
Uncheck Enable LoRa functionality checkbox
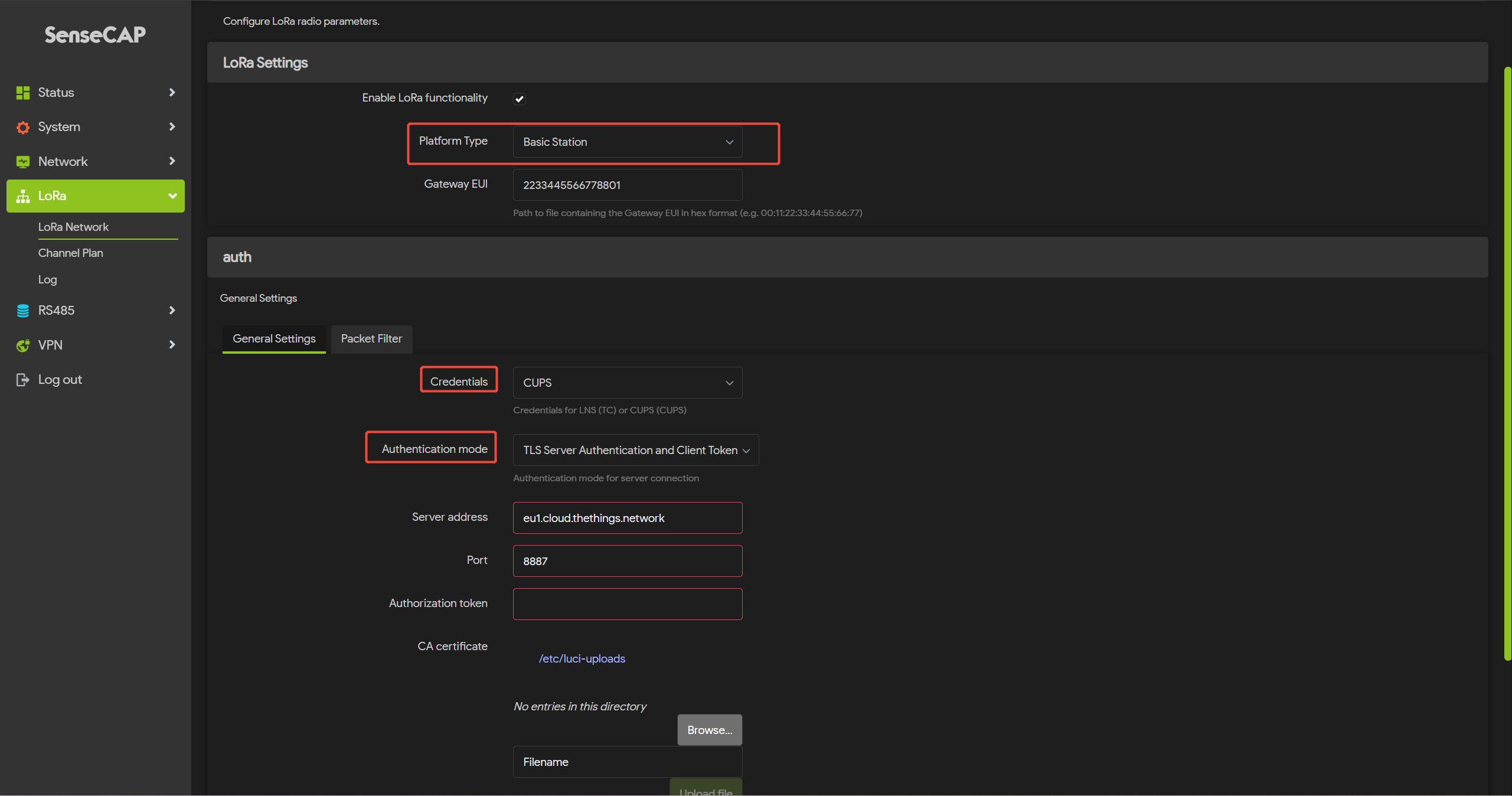[519, 99]
